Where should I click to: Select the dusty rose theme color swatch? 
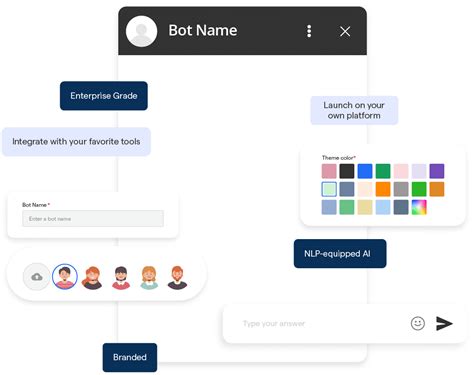tap(329, 171)
